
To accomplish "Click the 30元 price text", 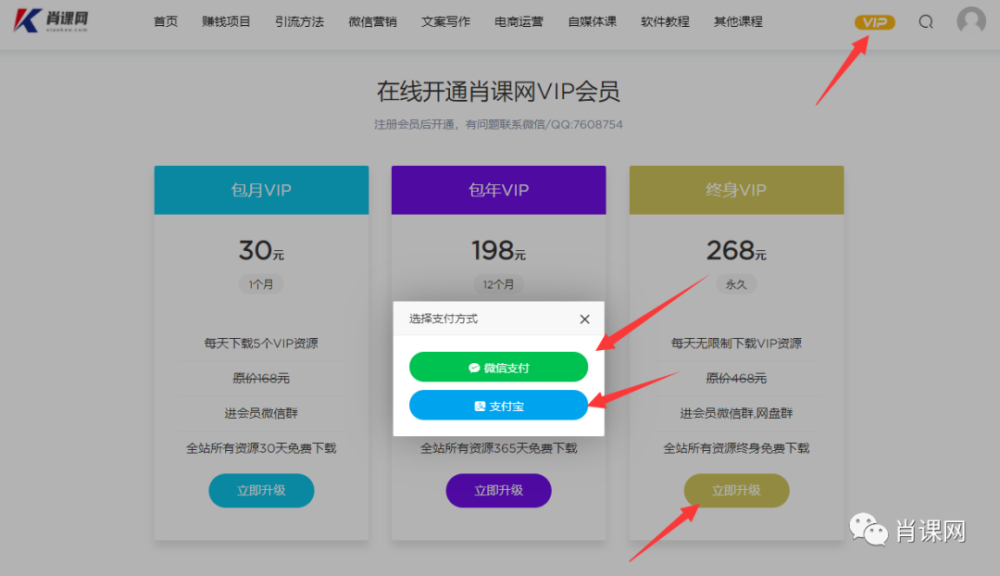I will tap(261, 250).
